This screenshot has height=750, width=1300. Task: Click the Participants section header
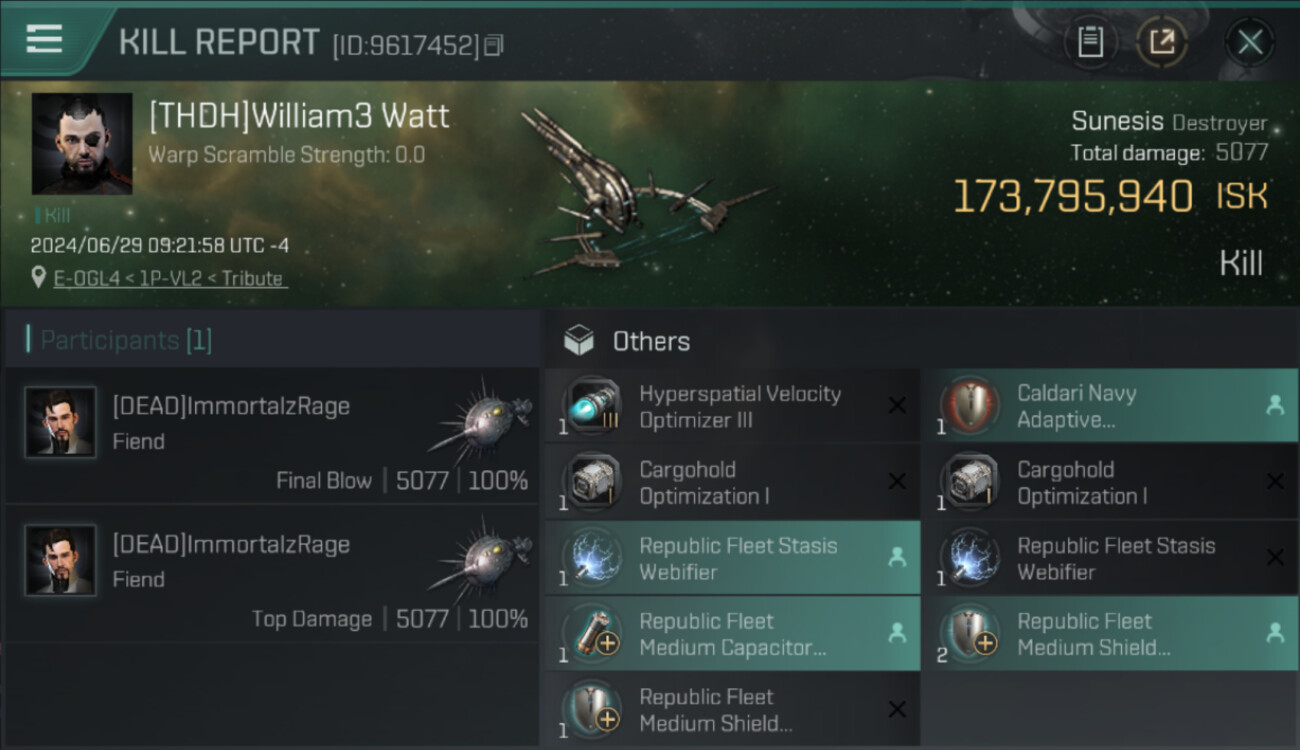pyautogui.click(x=126, y=340)
